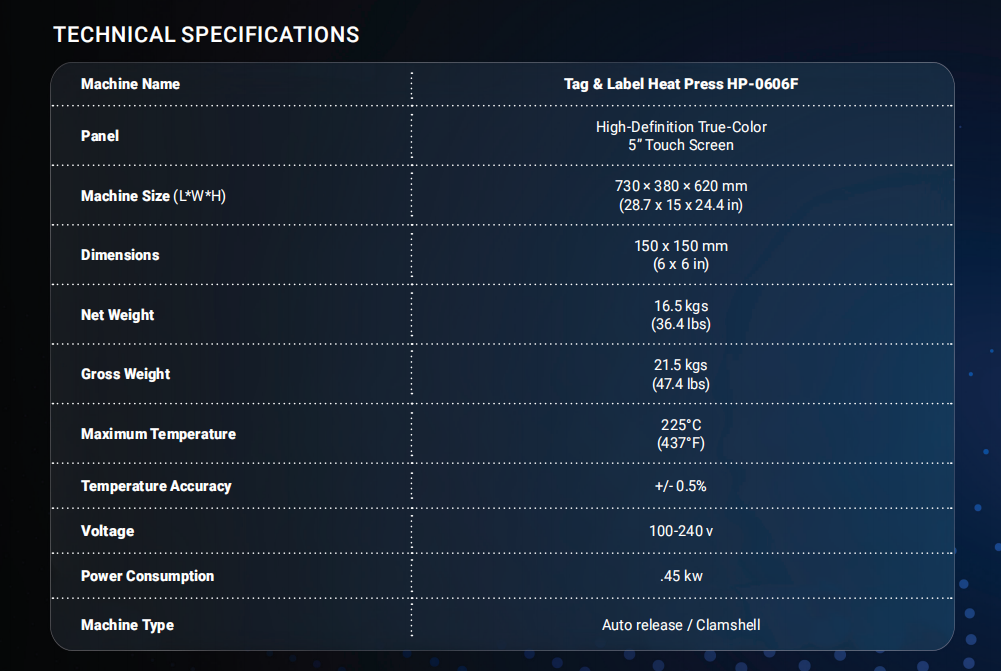
Task: Select the Gross Weight label
Action: tap(126, 374)
